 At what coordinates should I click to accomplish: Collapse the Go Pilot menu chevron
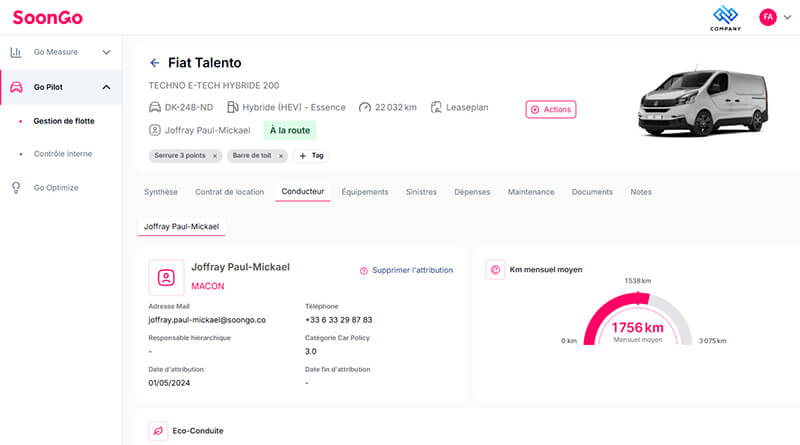point(106,87)
